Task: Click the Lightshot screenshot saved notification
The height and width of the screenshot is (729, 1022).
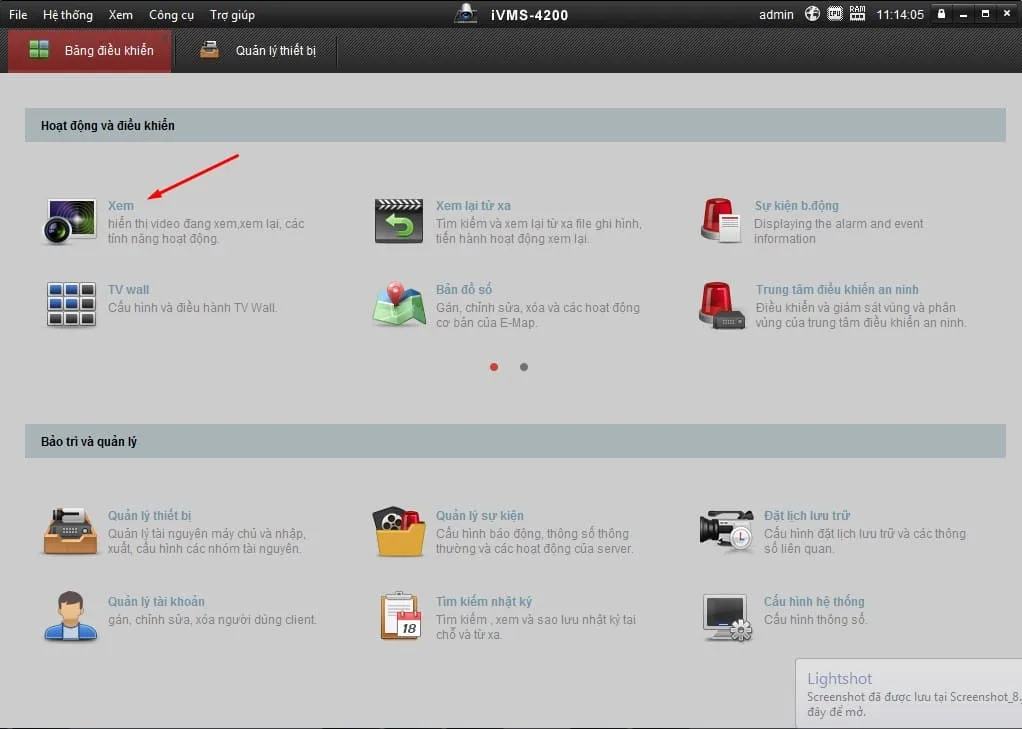Action: pyautogui.click(x=910, y=694)
